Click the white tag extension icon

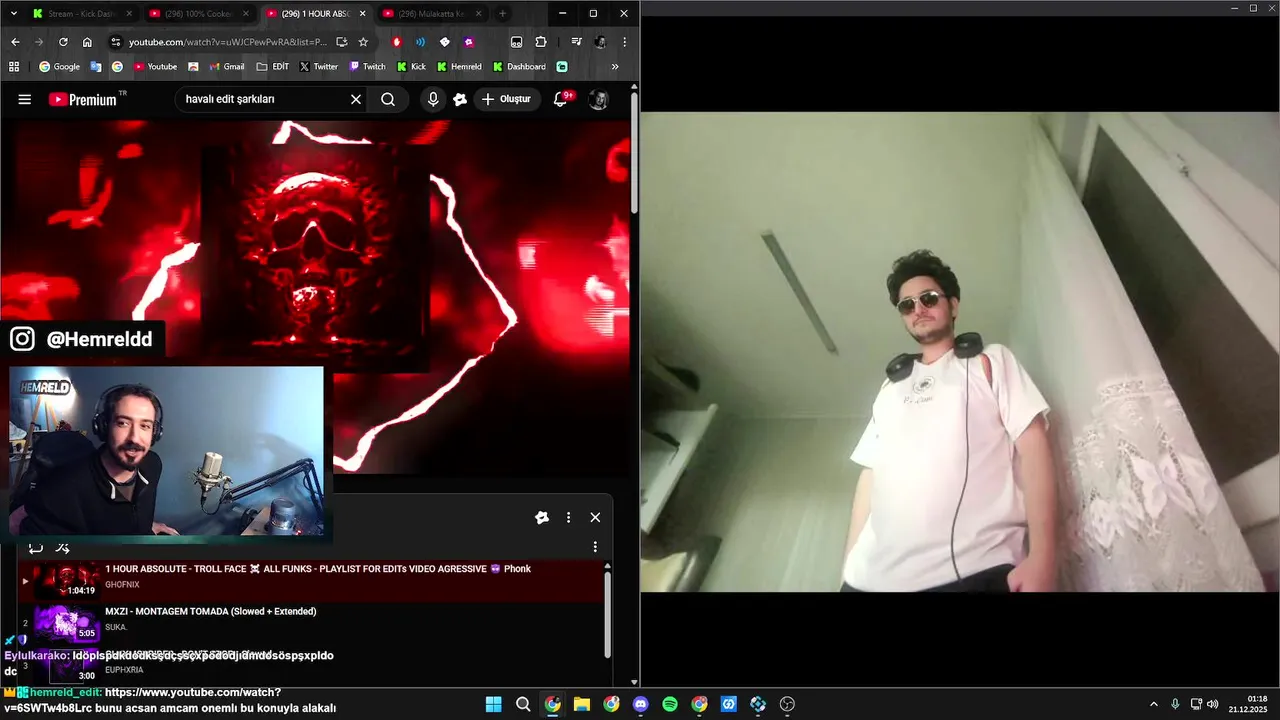click(x=445, y=42)
